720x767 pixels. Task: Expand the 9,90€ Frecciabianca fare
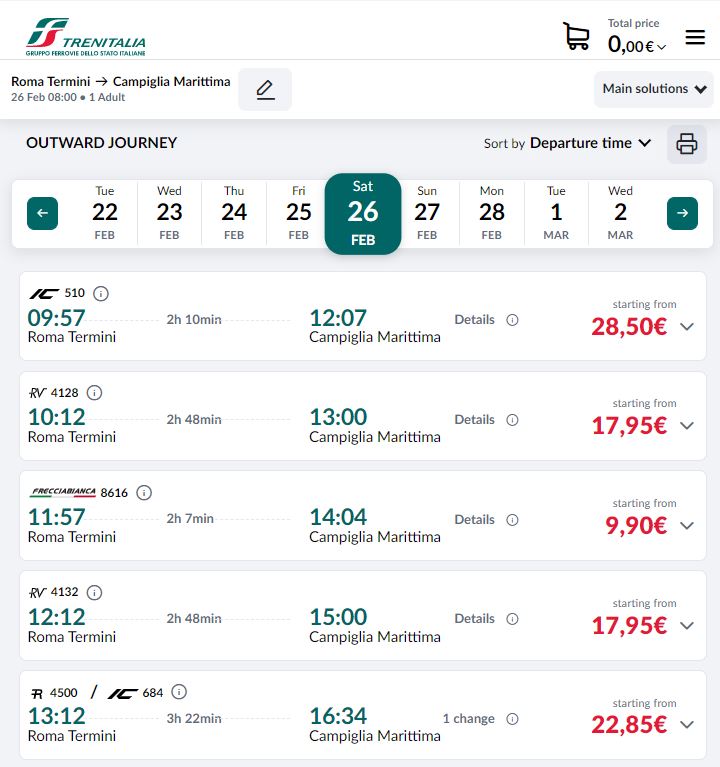point(687,526)
